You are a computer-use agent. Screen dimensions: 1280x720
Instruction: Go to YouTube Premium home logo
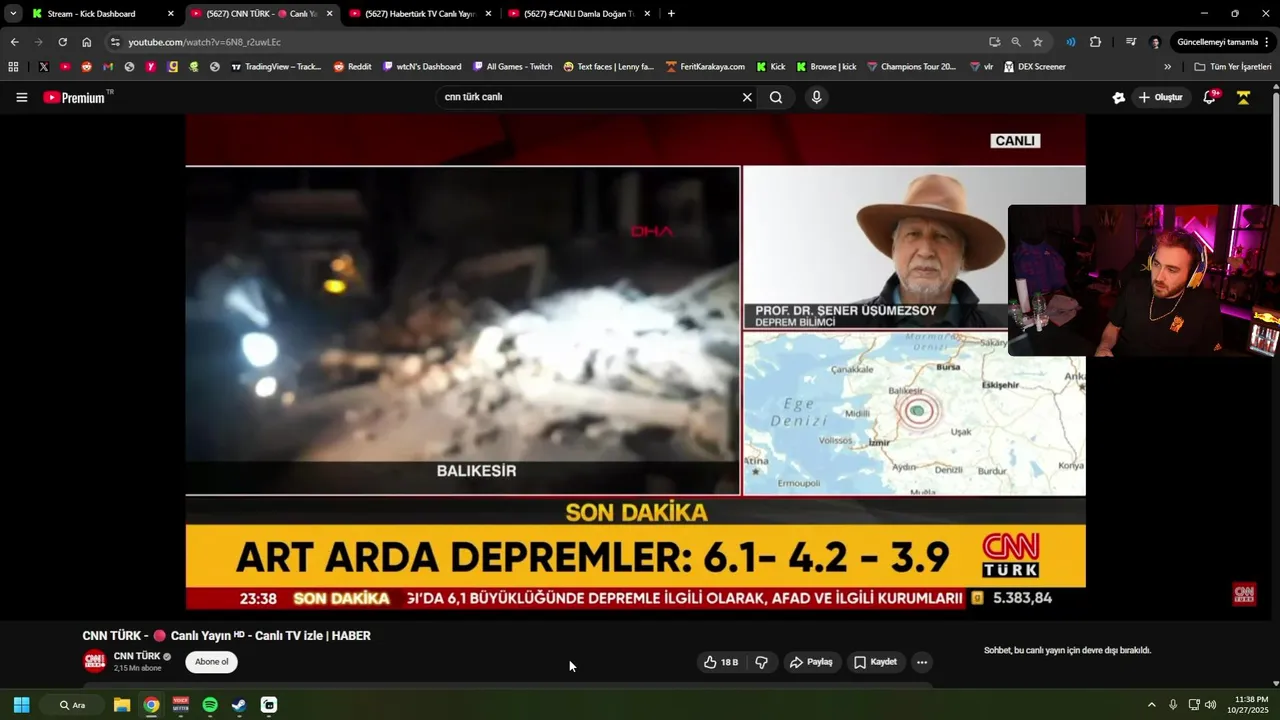(76, 97)
